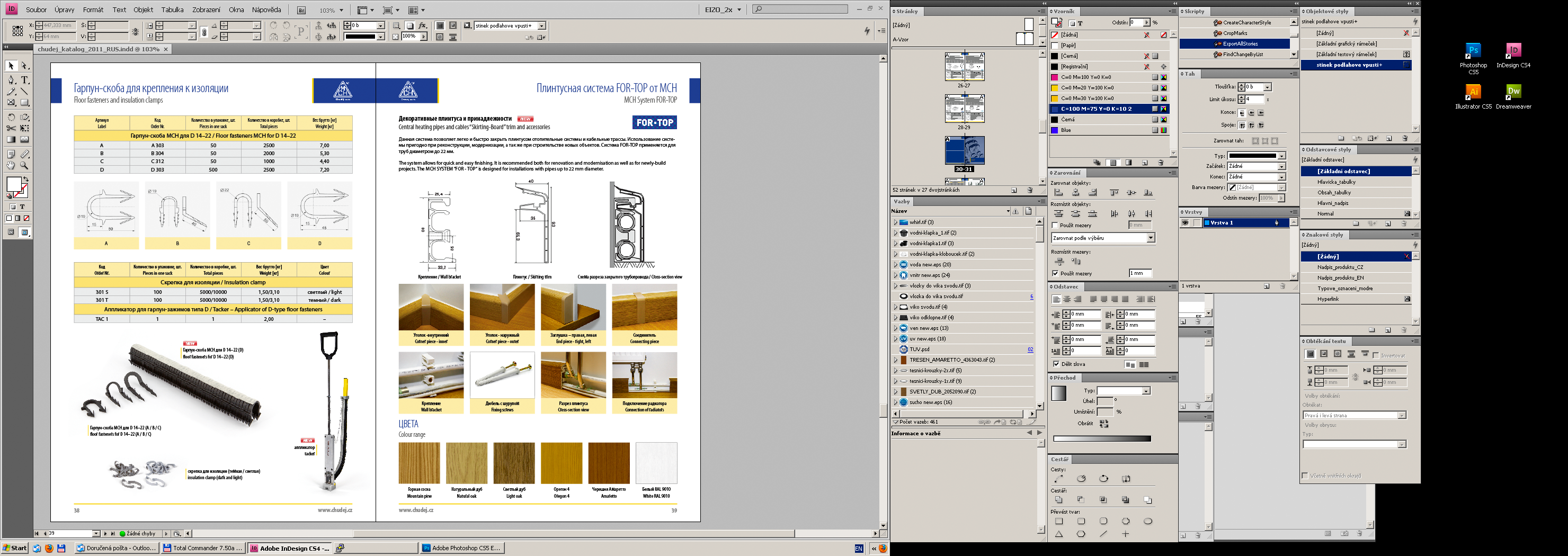Select the C=0 M=100 Y=0 K=0 swatch
This screenshot has height=556, width=1568.
pos(1086,77)
